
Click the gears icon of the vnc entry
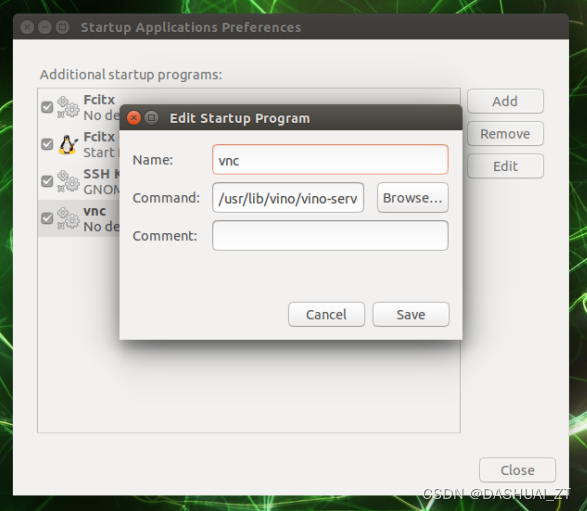pos(68,218)
